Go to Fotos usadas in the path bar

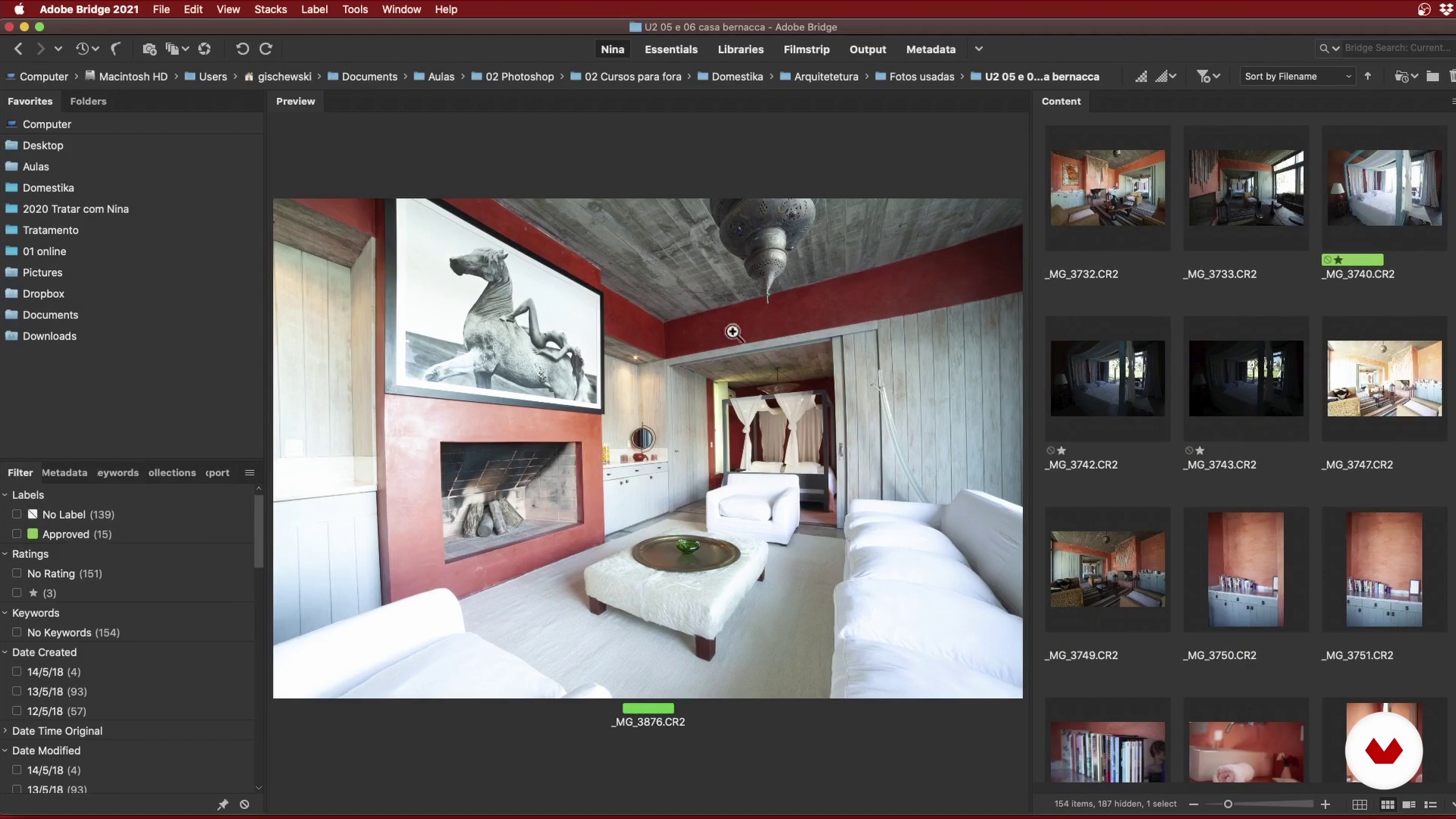[x=921, y=77]
